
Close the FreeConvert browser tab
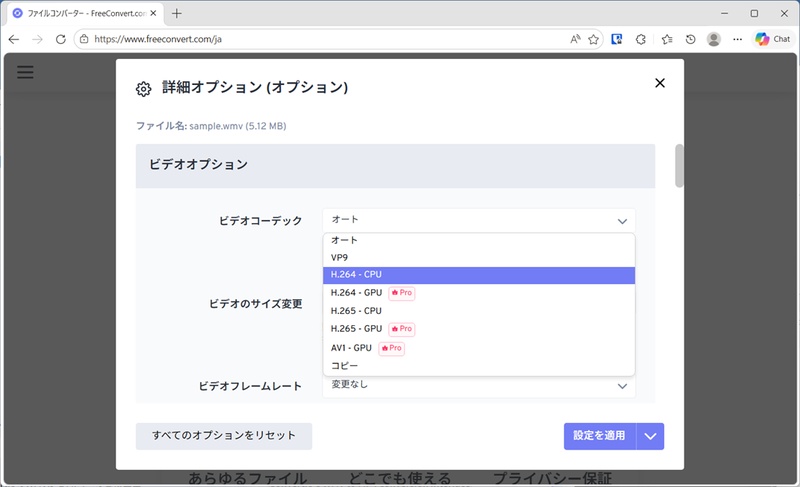(x=153, y=14)
